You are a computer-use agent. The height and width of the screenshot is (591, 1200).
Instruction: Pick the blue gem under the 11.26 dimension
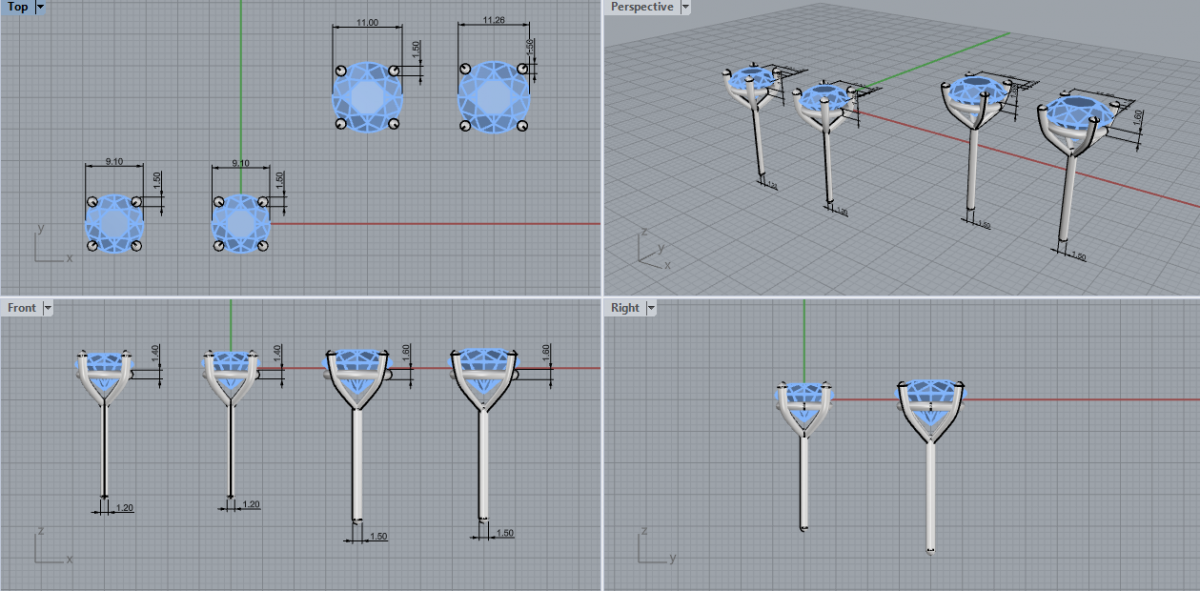(x=493, y=97)
